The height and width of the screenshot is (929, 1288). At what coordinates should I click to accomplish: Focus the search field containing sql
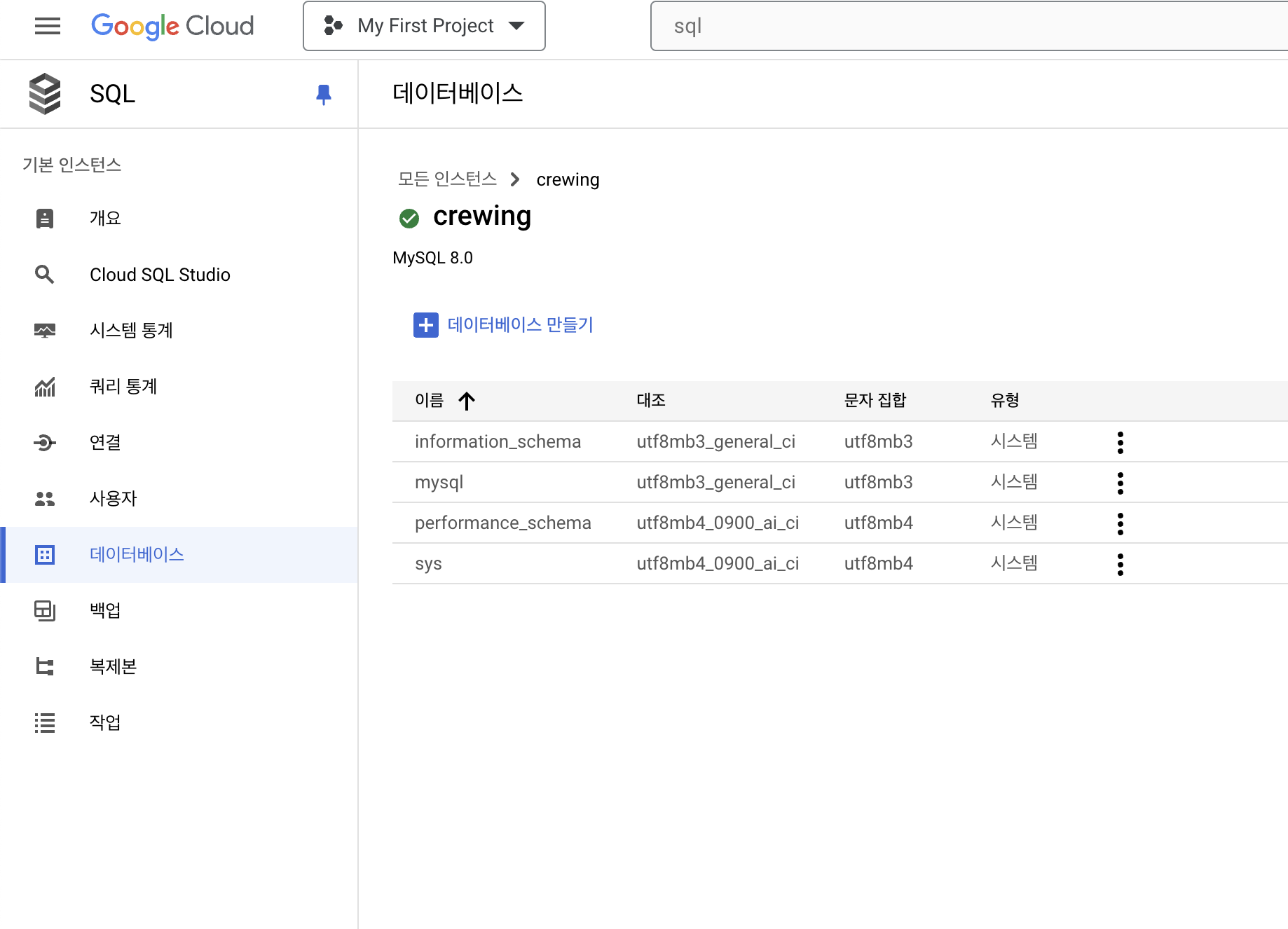pos(969,26)
